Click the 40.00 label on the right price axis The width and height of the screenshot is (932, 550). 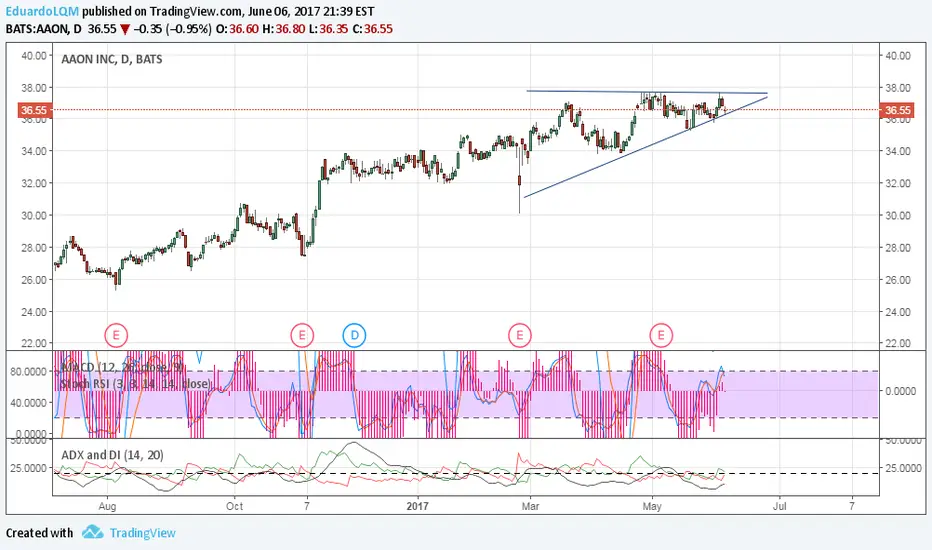pyautogui.click(x=898, y=55)
